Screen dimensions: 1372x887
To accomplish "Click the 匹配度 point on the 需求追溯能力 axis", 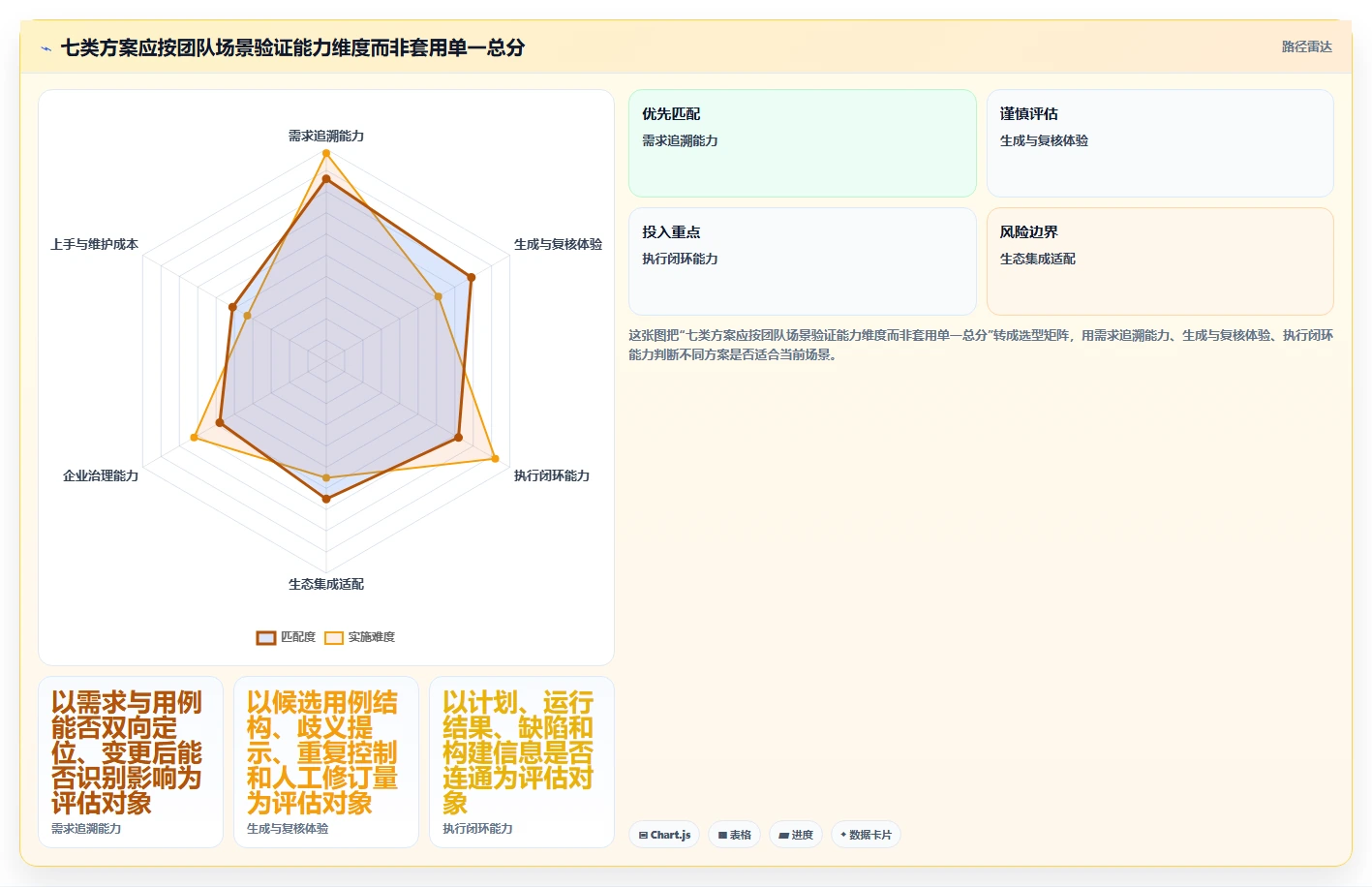I will [326, 179].
